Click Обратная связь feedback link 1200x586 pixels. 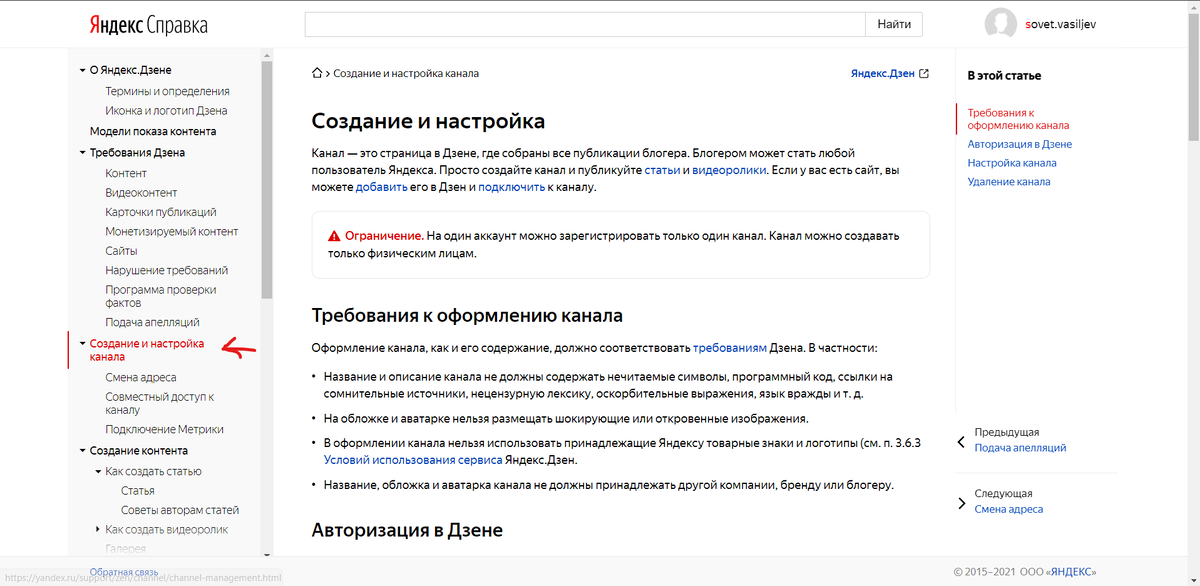tap(124, 571)
